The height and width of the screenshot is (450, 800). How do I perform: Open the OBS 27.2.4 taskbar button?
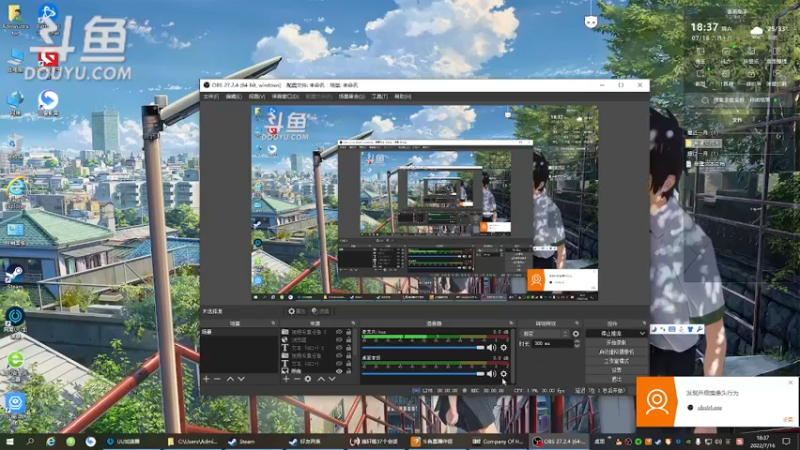point(560,441)
